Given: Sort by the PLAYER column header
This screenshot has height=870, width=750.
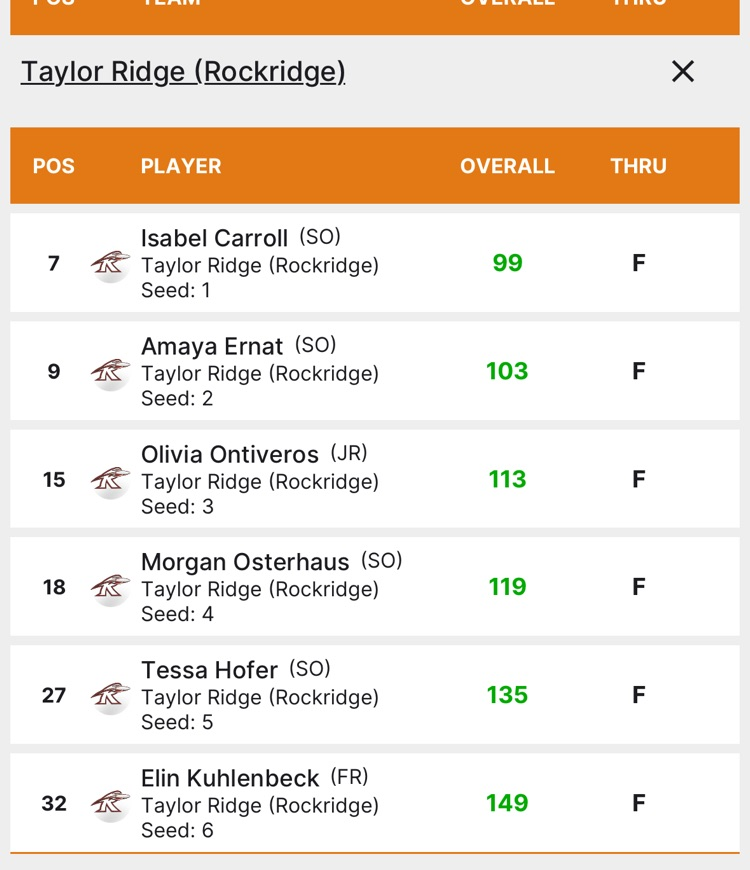Looking at the screenshot, I should point(181,166).
